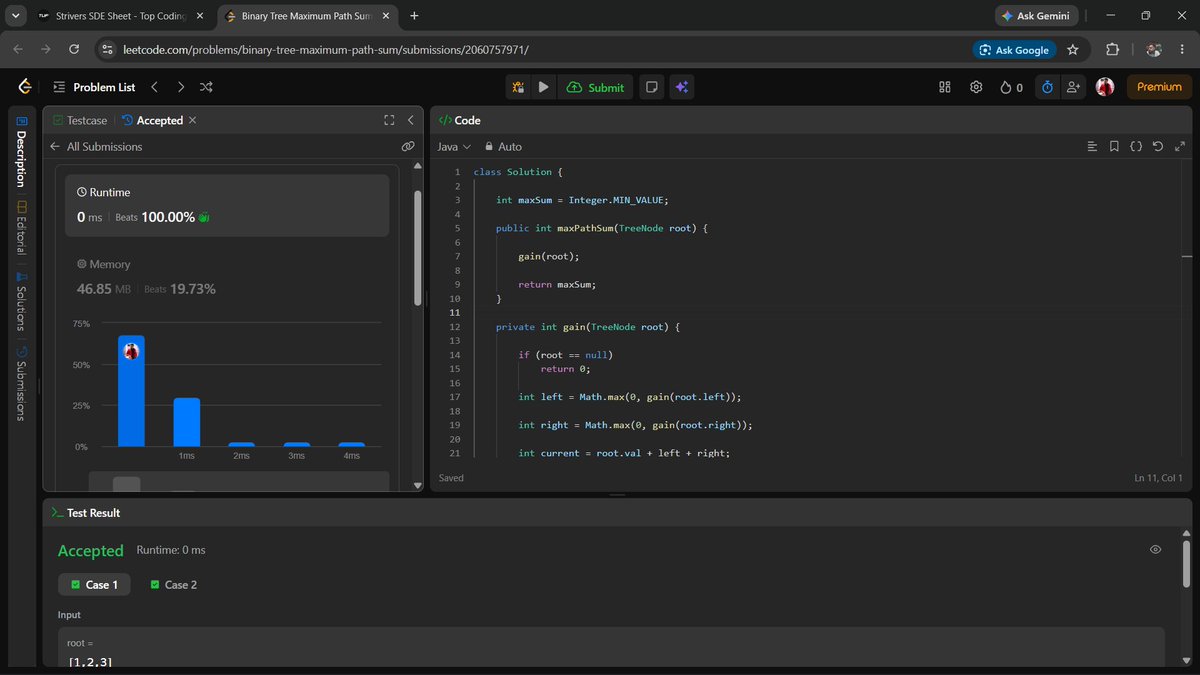Format code with the lines icon
Screen dimensions: 1200x675
click(x=1092, y=146)
